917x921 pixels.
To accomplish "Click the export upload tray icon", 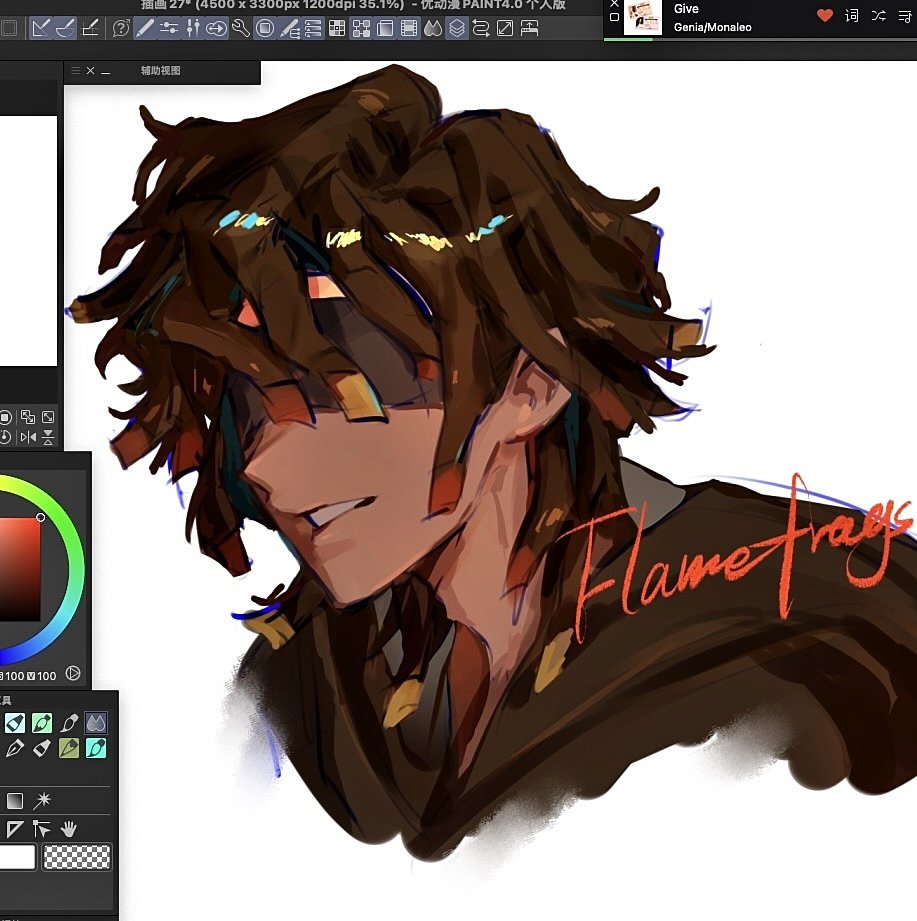I will coord(529,28).
